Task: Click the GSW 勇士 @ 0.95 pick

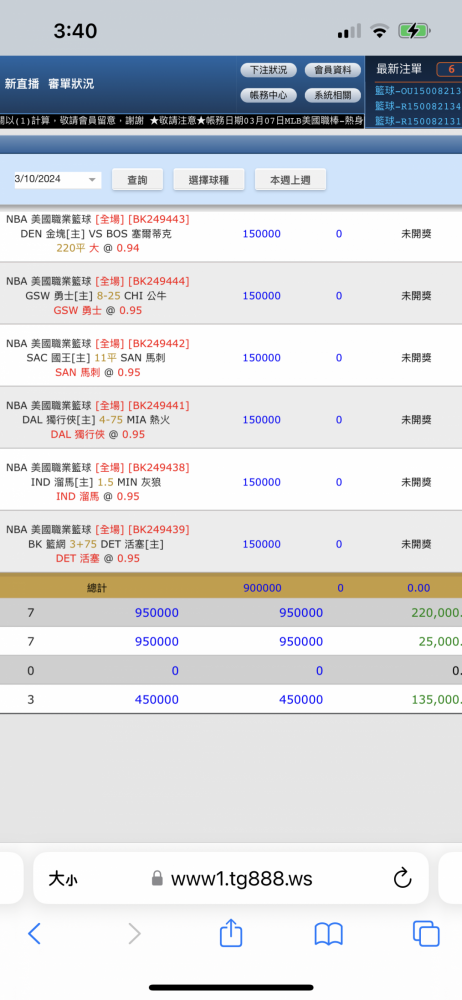Action: 98,311
